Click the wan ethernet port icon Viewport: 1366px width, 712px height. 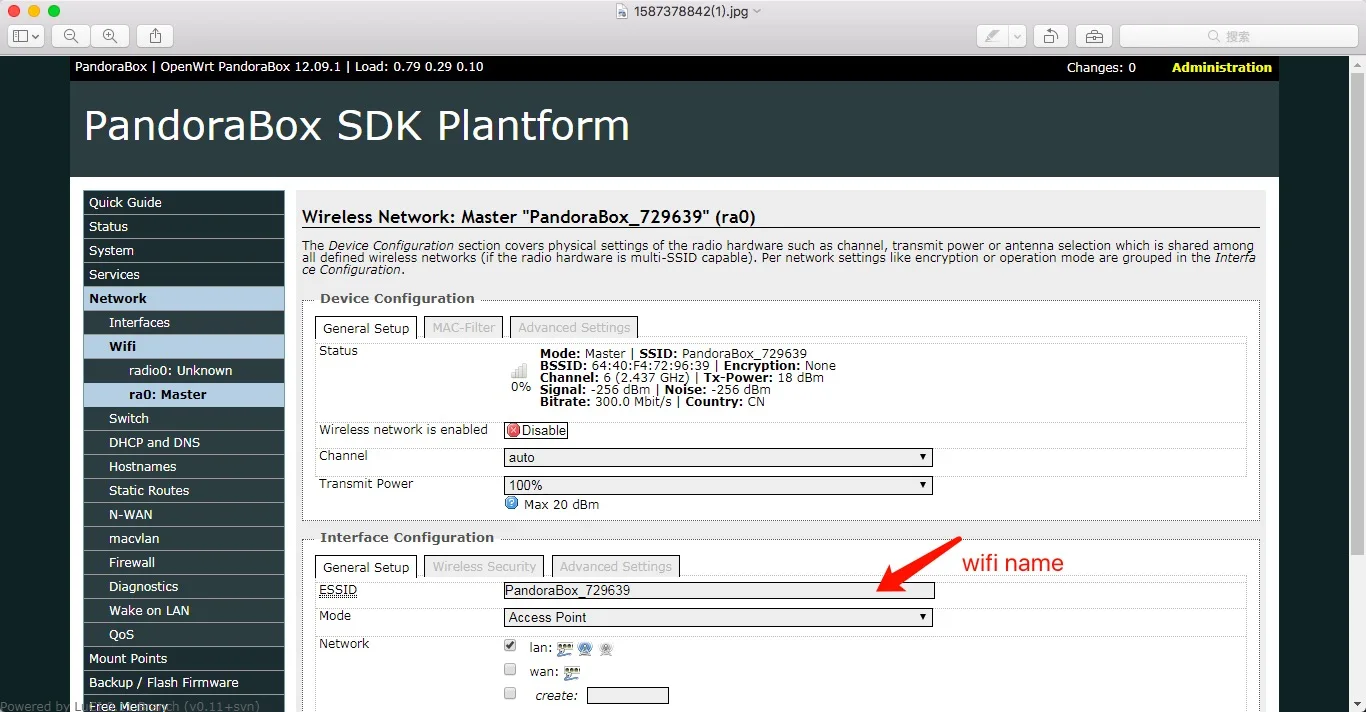tap(572, 672)
